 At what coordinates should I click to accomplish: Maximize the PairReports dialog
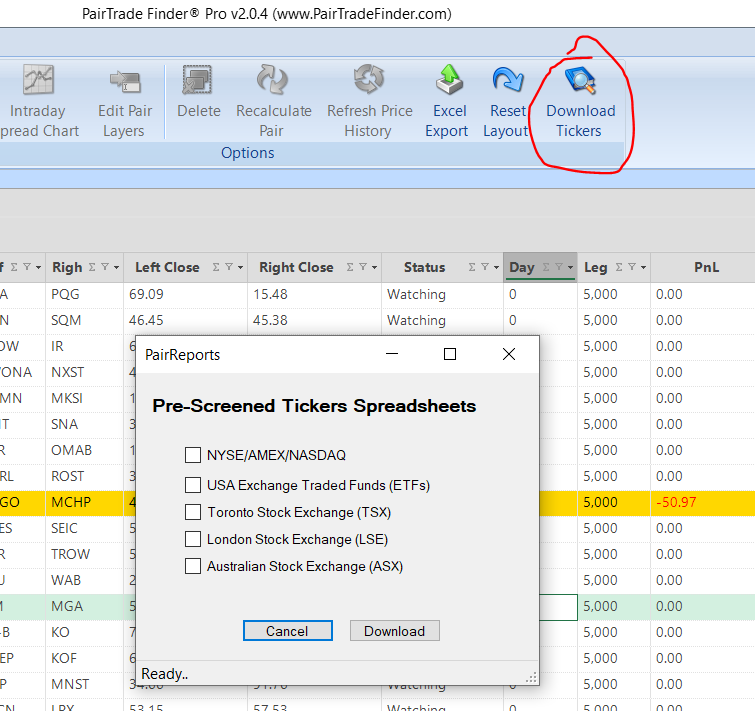(450, 354)
